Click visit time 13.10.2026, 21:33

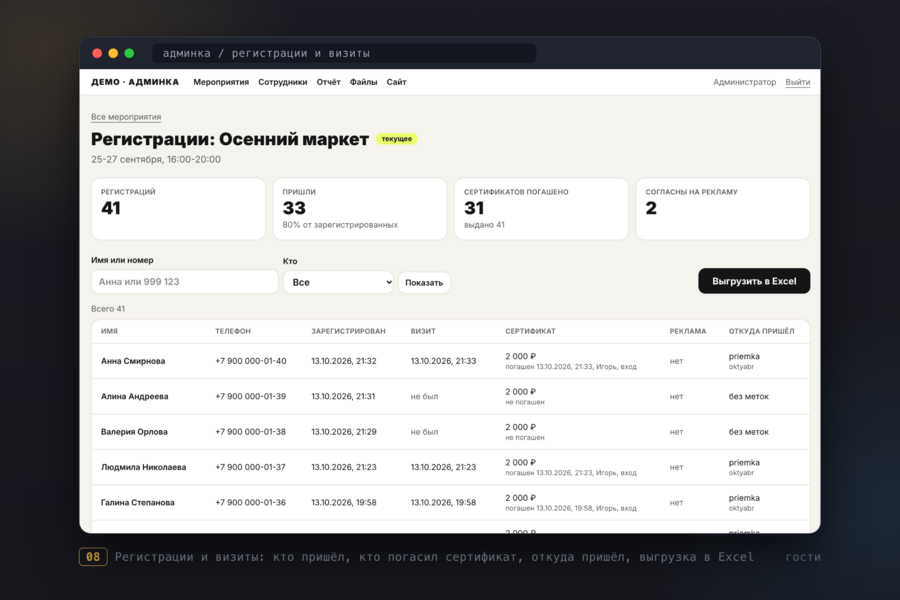coord(443,361)
